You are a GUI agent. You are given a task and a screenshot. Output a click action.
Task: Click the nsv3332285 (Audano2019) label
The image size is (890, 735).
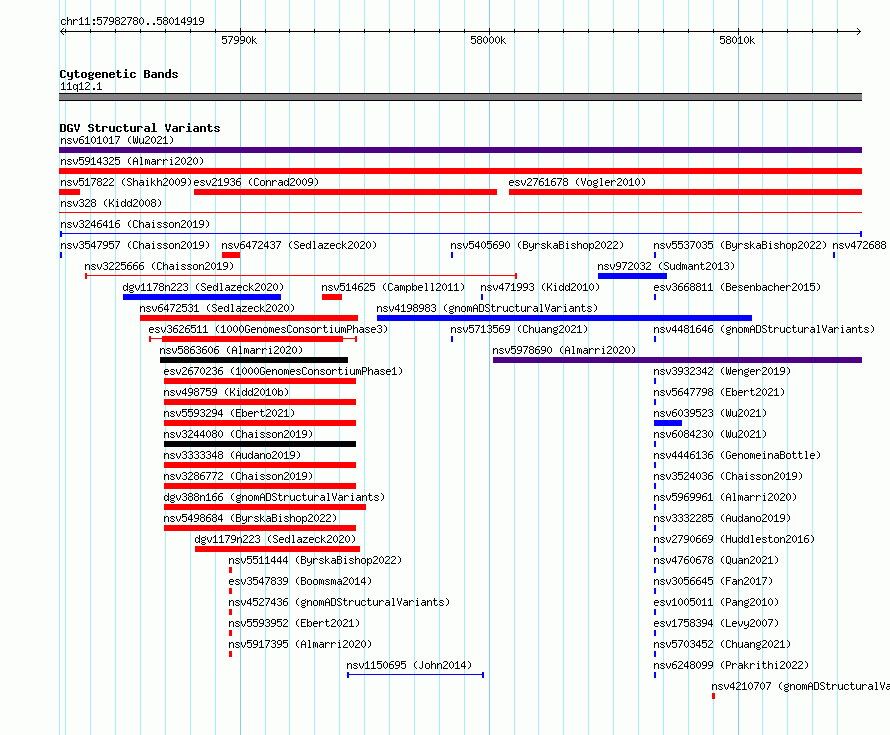[x=722, y=518]
